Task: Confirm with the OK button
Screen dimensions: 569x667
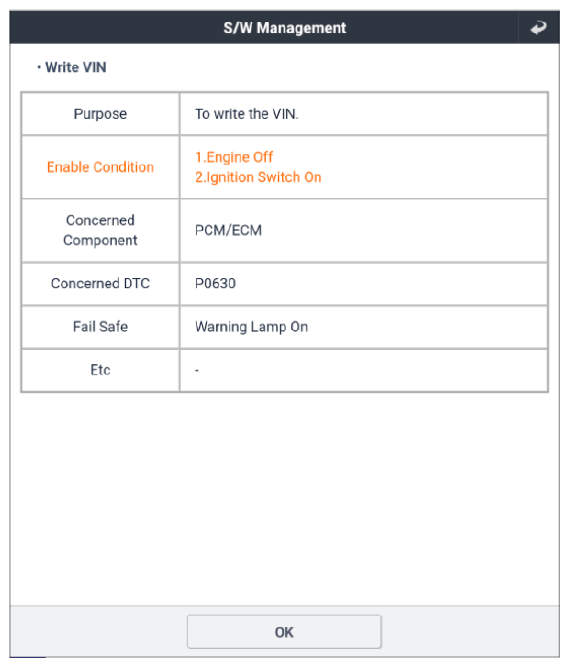Action: [284, 632]
